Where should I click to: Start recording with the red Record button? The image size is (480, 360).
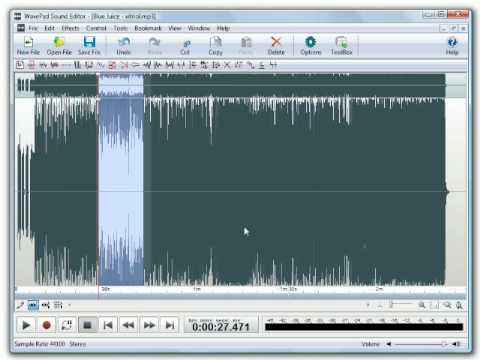pyautogui.click(x=47, y=325)
